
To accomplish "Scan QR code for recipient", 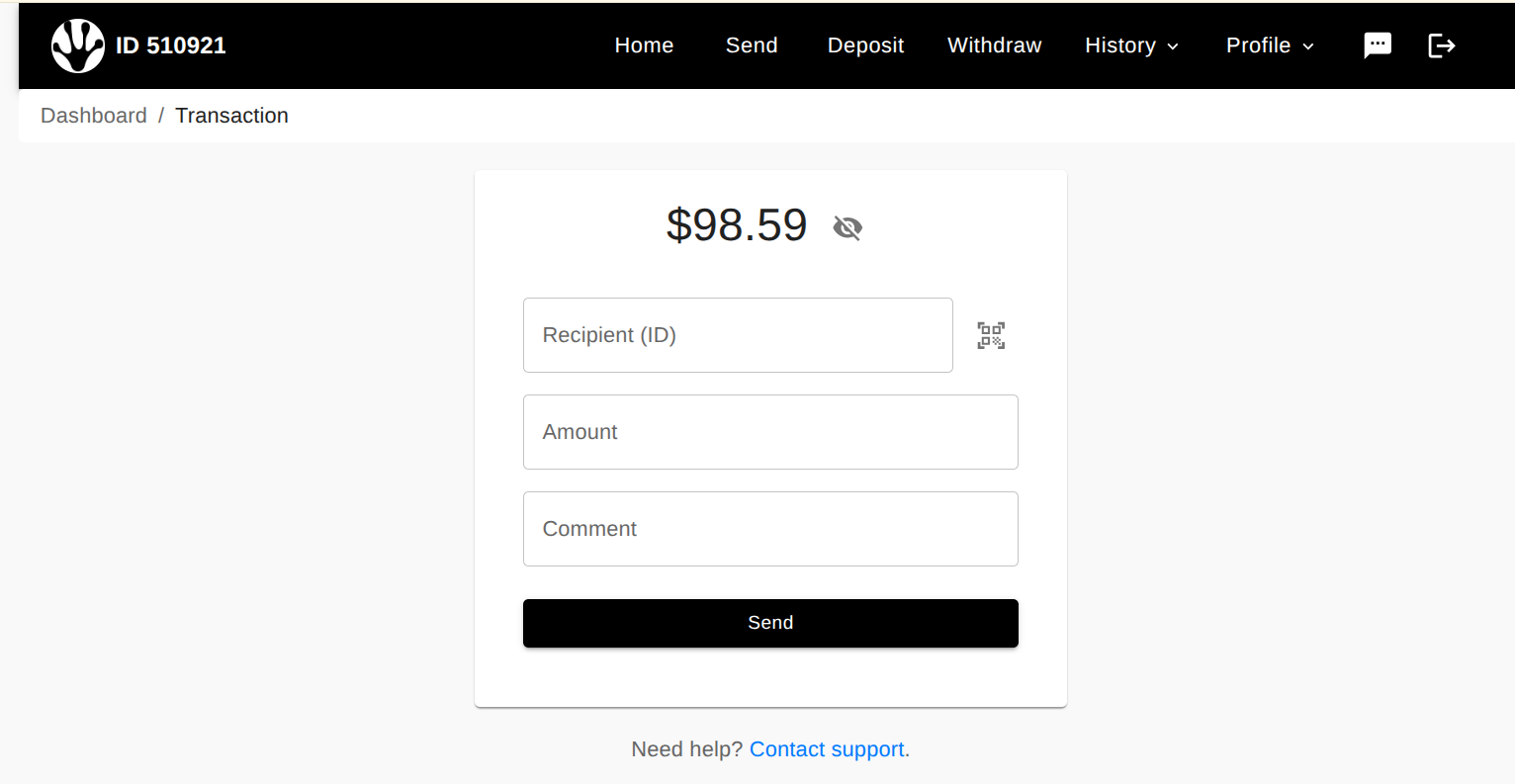I will click(x=991, y=335).
